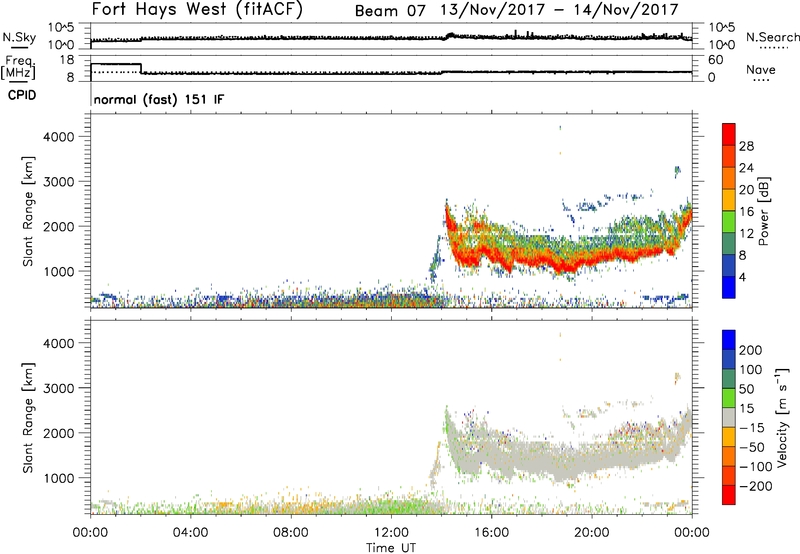The image size is (800, 554).
Task: Select the "Freq. [MHz]" axis label
Action: coord(19,67)
